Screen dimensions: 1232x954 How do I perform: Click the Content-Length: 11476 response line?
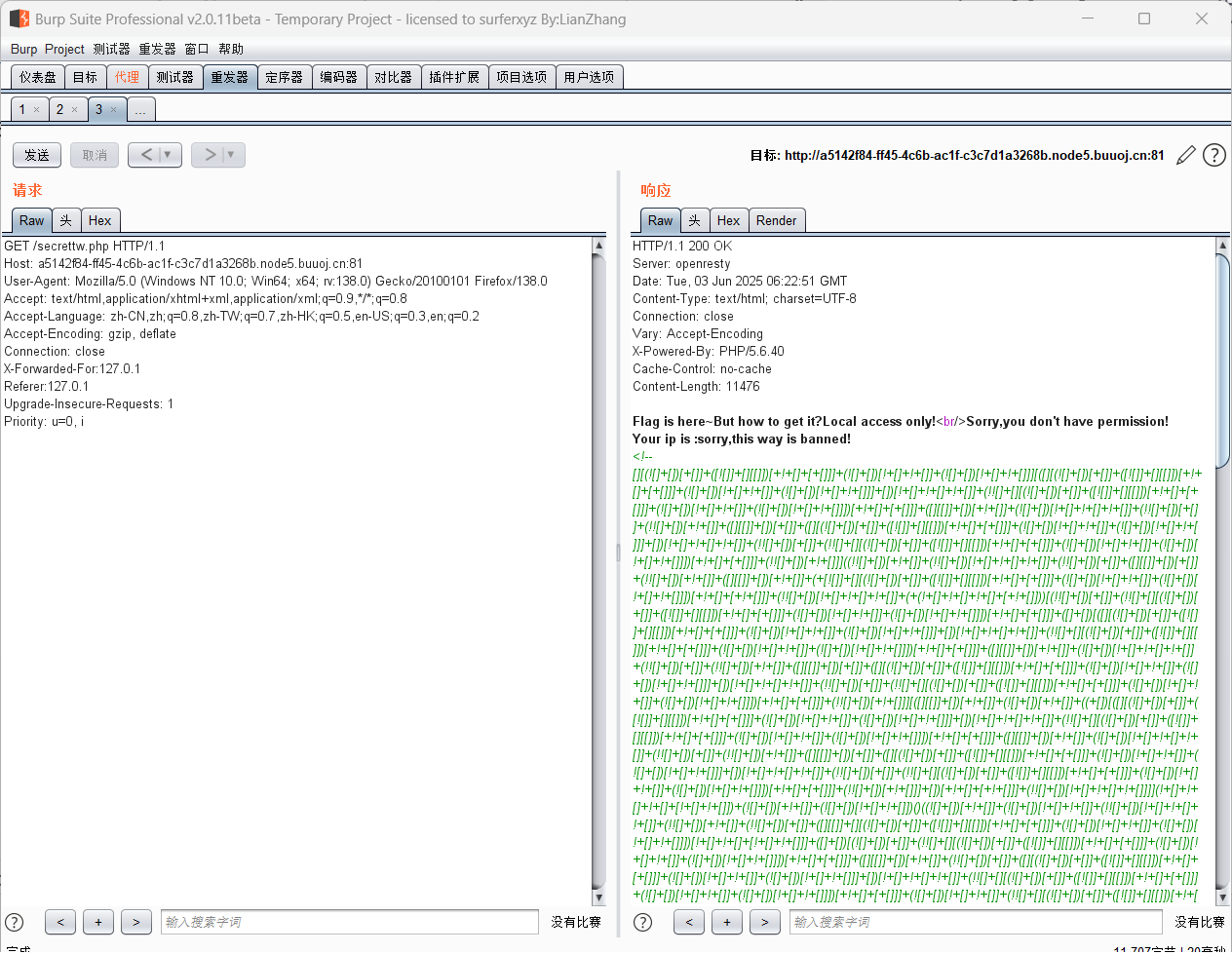click(x=696, y=387)
